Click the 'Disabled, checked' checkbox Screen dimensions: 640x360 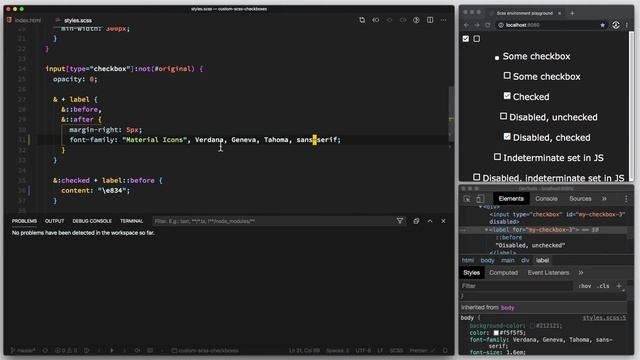click(507, 137)
